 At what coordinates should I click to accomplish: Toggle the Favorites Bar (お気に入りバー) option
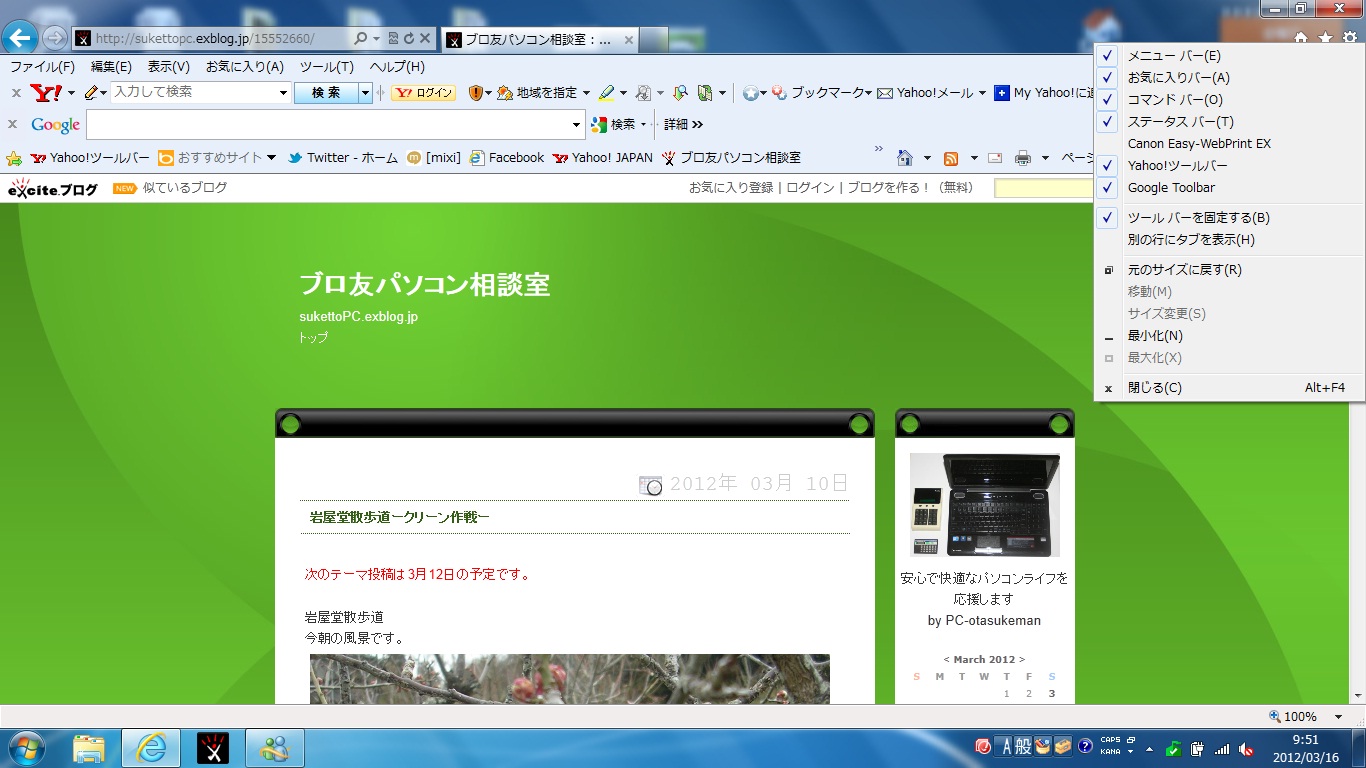tap(1229, 78)
